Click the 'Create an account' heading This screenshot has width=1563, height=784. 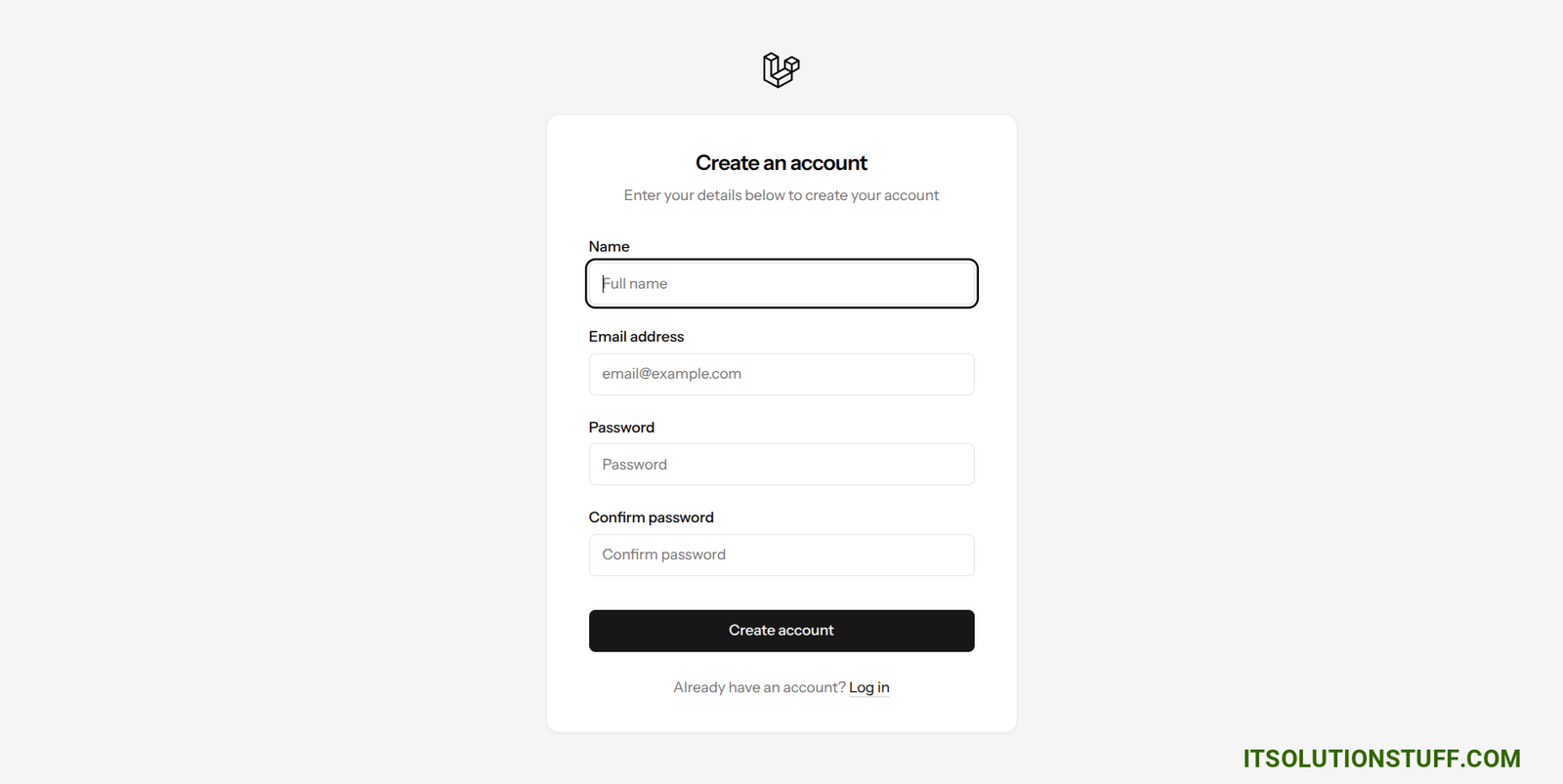(x=781, y=163)
